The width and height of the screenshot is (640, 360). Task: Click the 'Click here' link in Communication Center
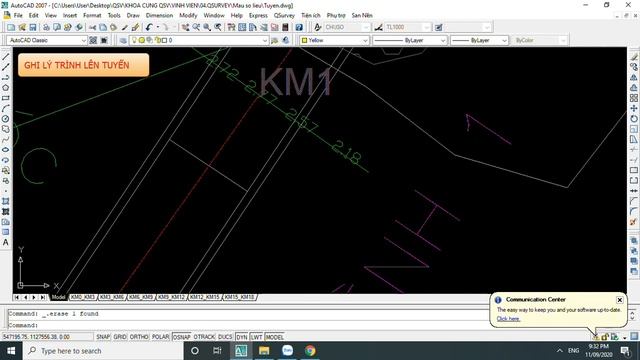[508, 319]
